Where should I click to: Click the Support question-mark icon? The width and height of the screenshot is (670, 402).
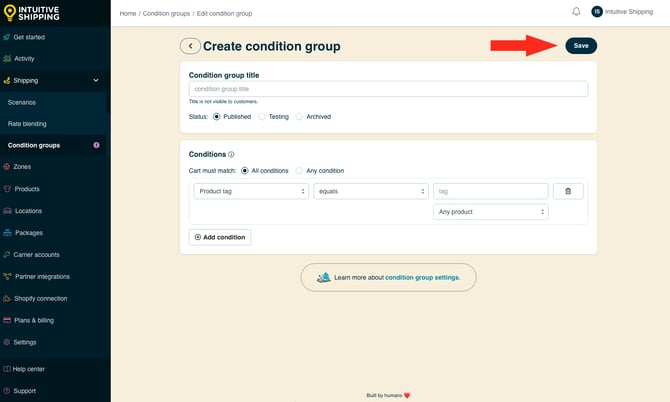click(x=6, y=391)
